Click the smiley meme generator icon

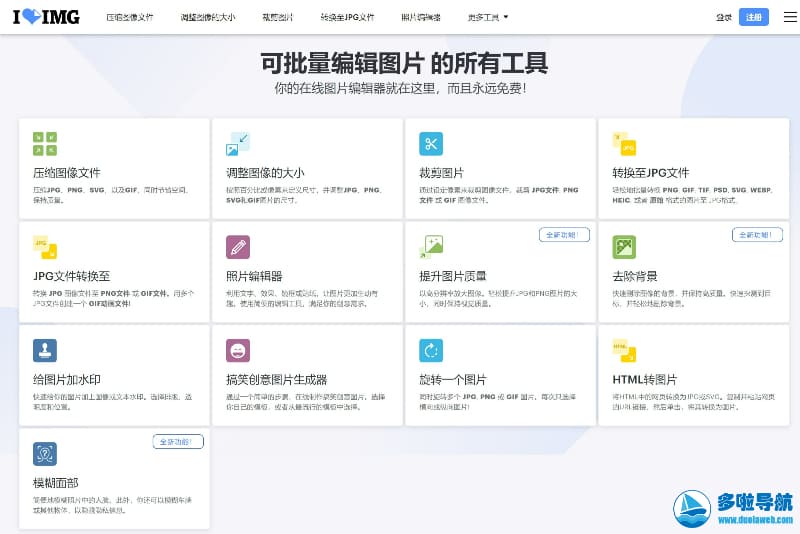(238, 350)
